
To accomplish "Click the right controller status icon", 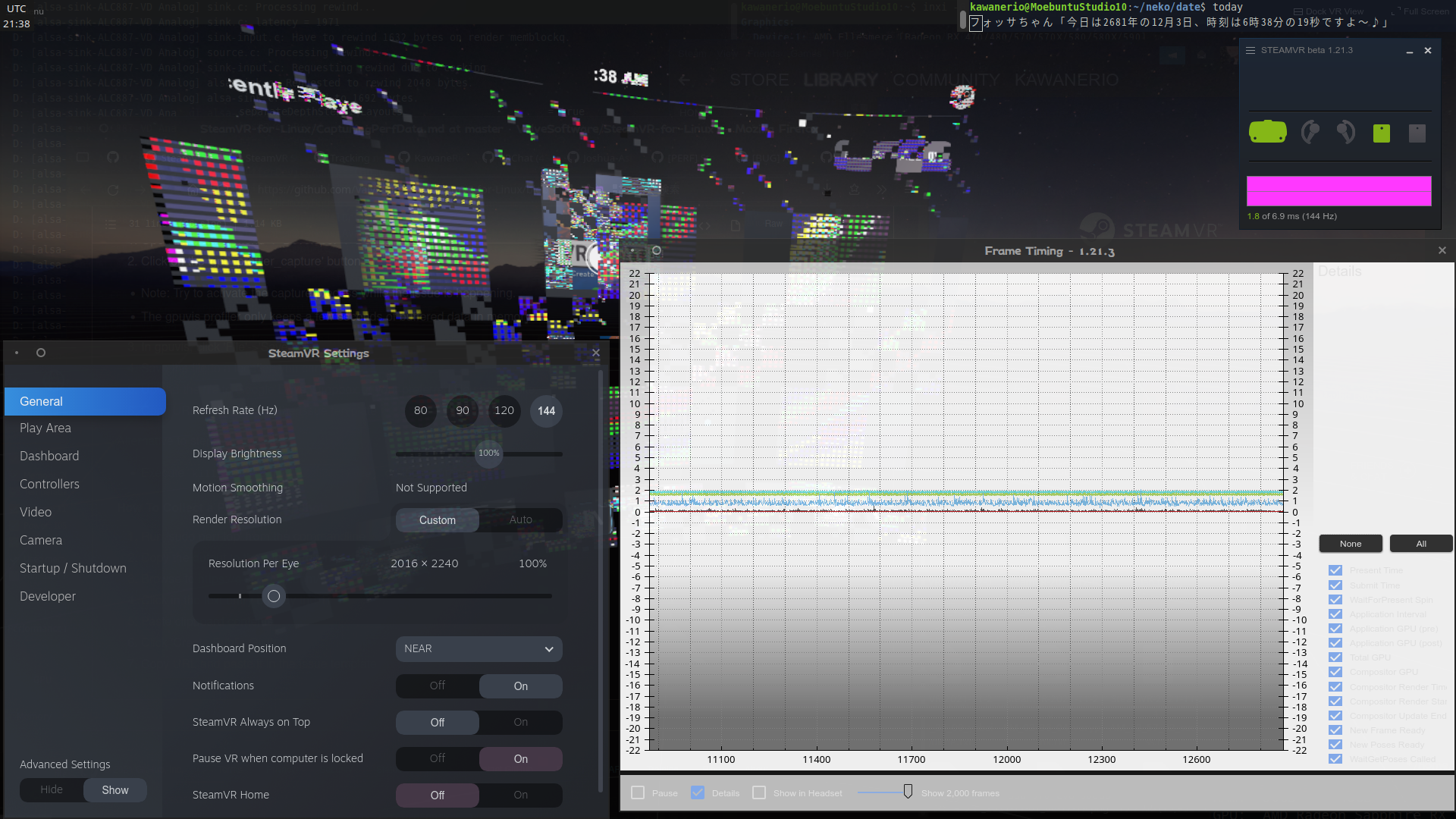I will coord(1345,132).
